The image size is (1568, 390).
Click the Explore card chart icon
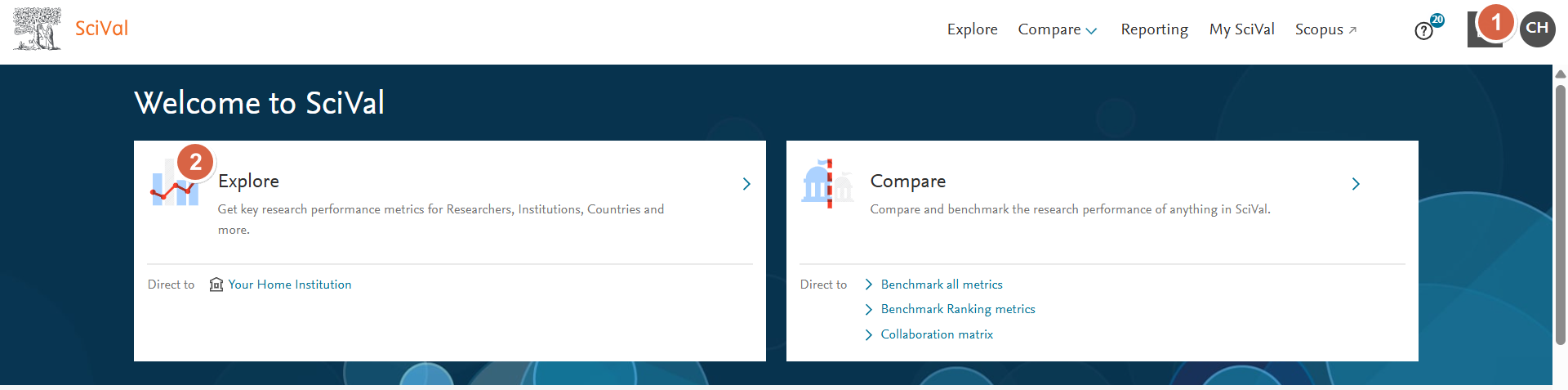click(174, 182)
